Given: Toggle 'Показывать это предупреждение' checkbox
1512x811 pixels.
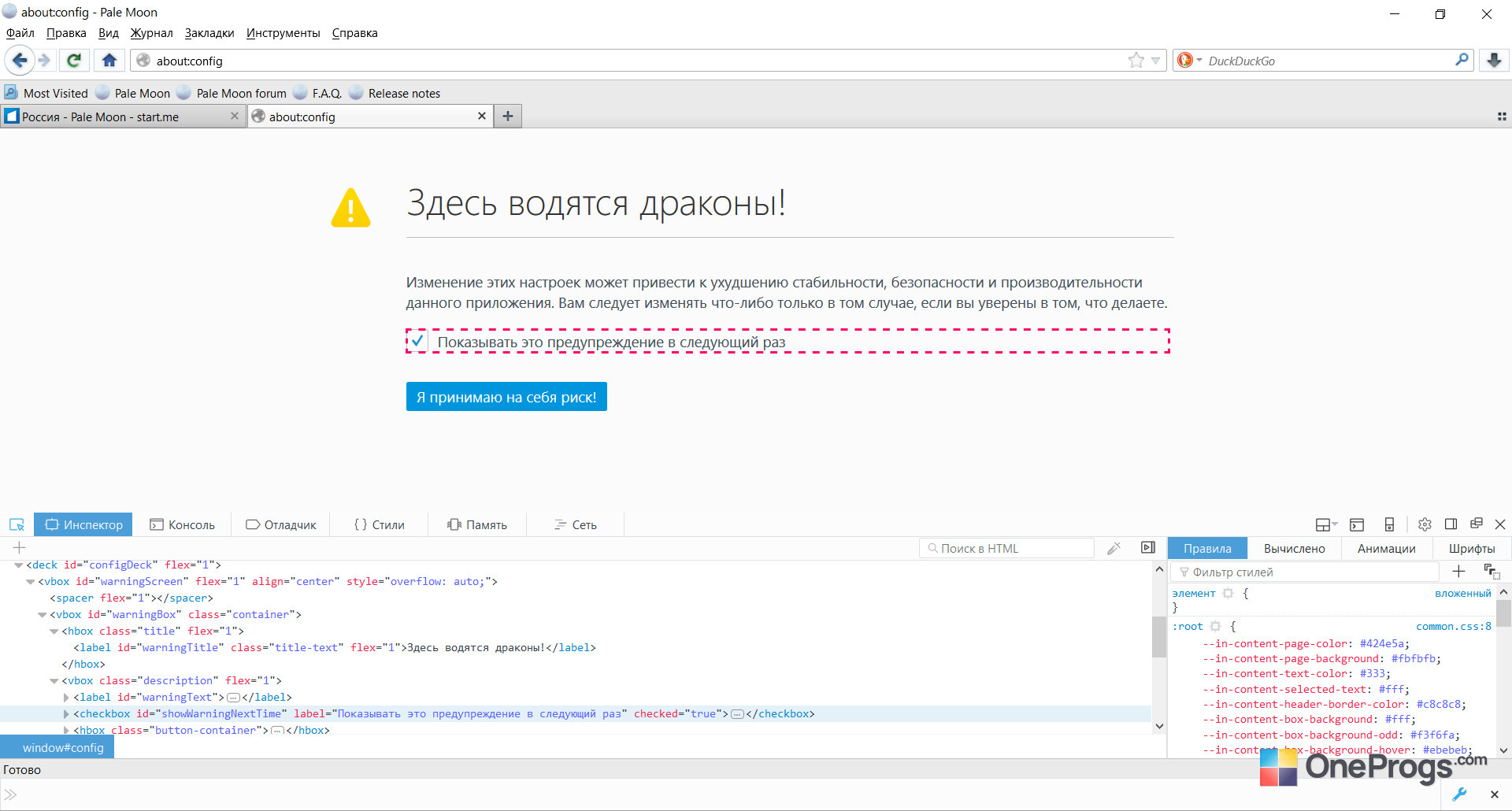Looking at the screenshot, I should [x=417, y=342].
